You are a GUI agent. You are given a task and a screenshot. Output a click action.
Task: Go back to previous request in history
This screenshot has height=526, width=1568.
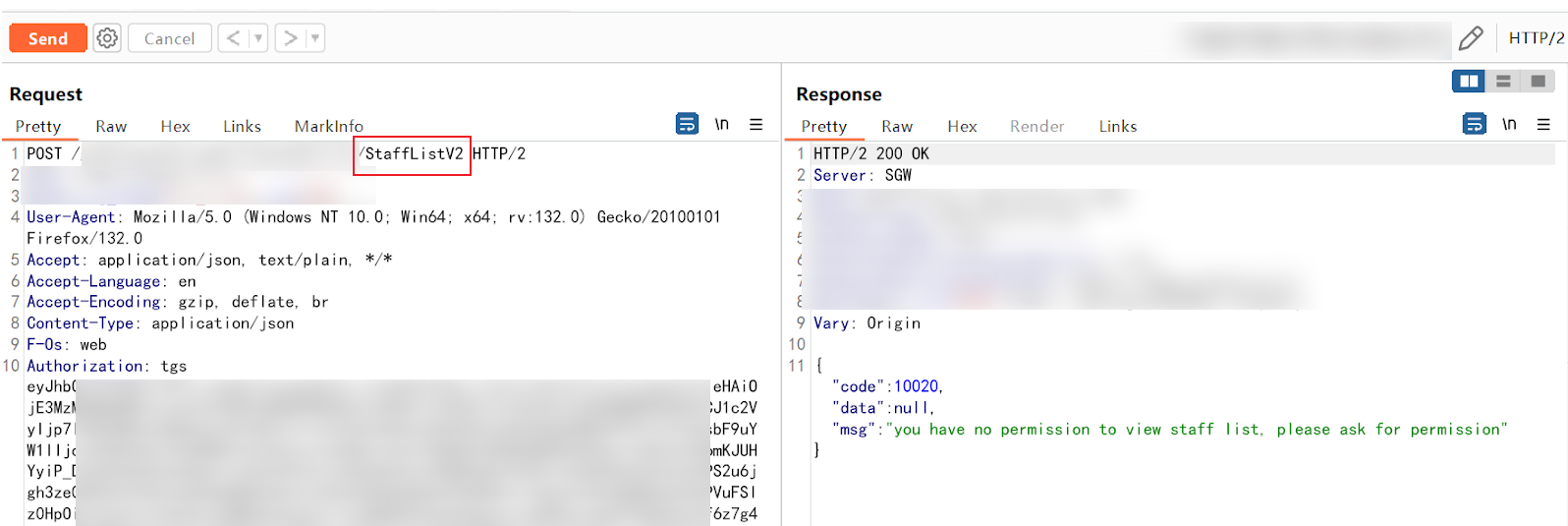(233, 38)
